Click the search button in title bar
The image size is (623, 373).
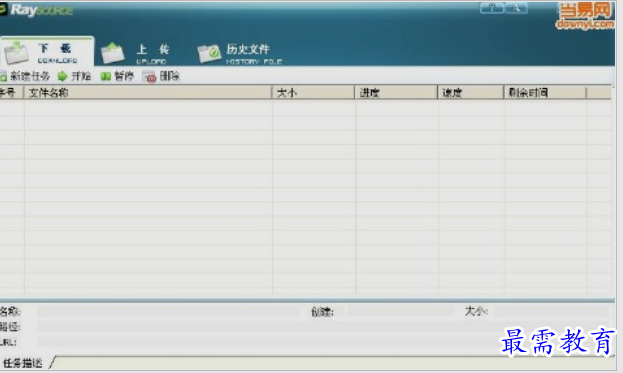516,8
